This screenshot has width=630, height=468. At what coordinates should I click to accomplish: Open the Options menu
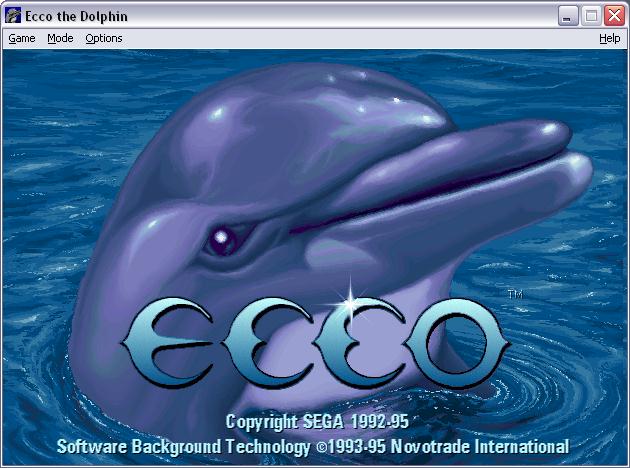click(104, 39)
